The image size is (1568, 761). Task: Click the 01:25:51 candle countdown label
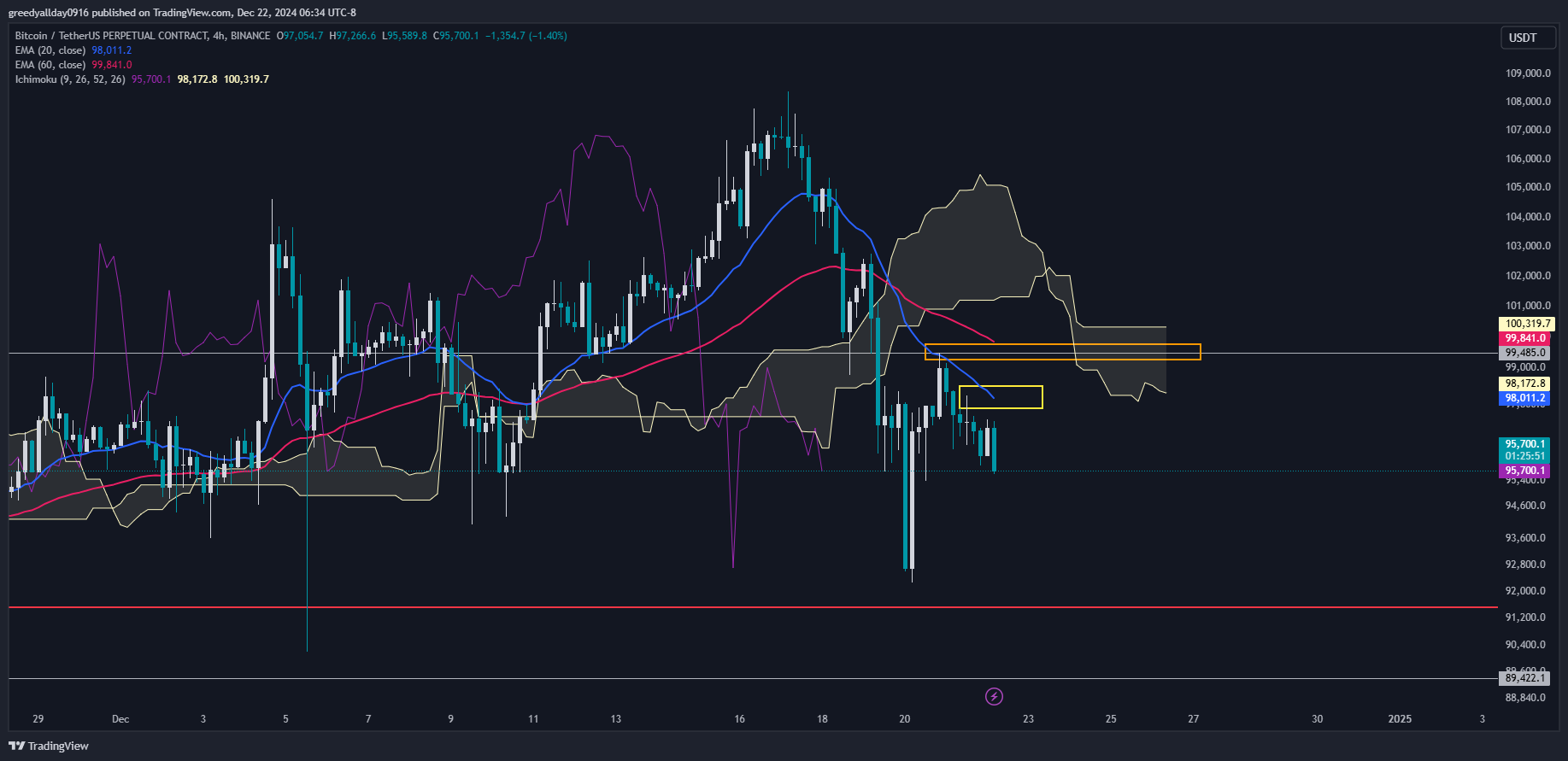click(x=1525, y=456)
